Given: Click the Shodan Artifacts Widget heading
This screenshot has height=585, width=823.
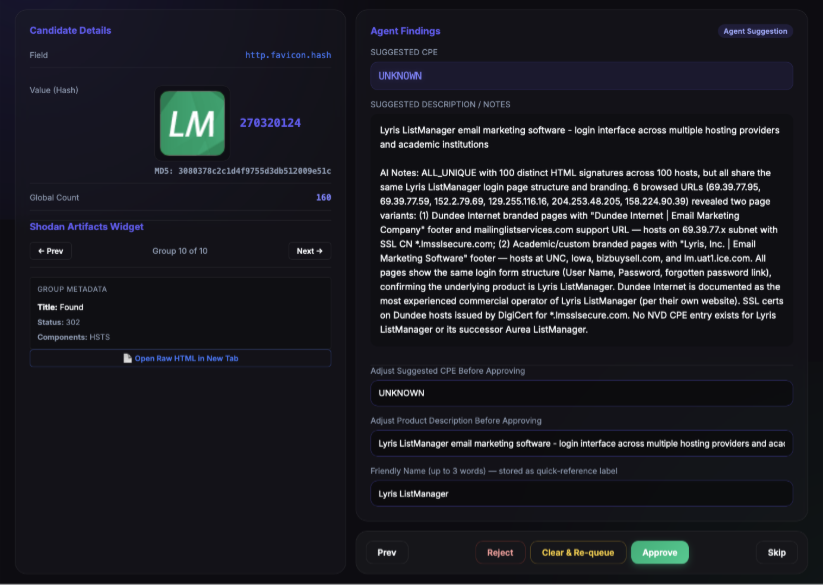Looking at the screenshot, I should (x=87, y=227).
